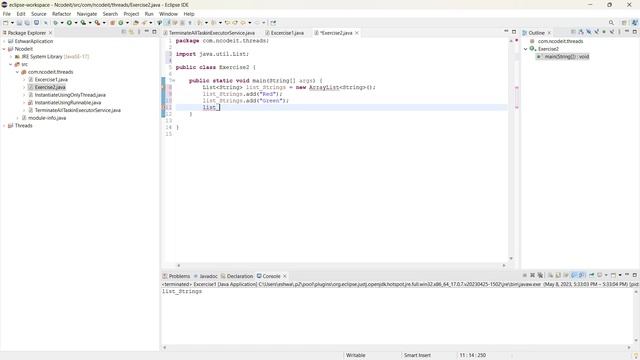This screenshot has width=640, height=360.
Task: Click the Java perspective icon
Action: 635,23
